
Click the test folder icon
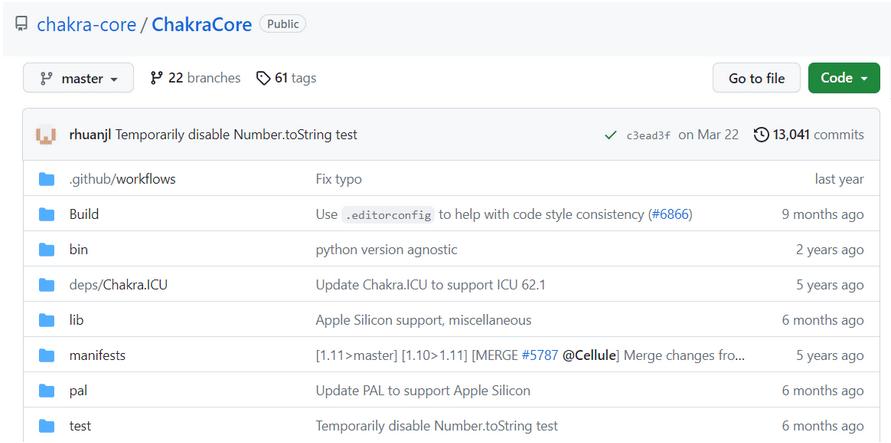tap(46, 426)
